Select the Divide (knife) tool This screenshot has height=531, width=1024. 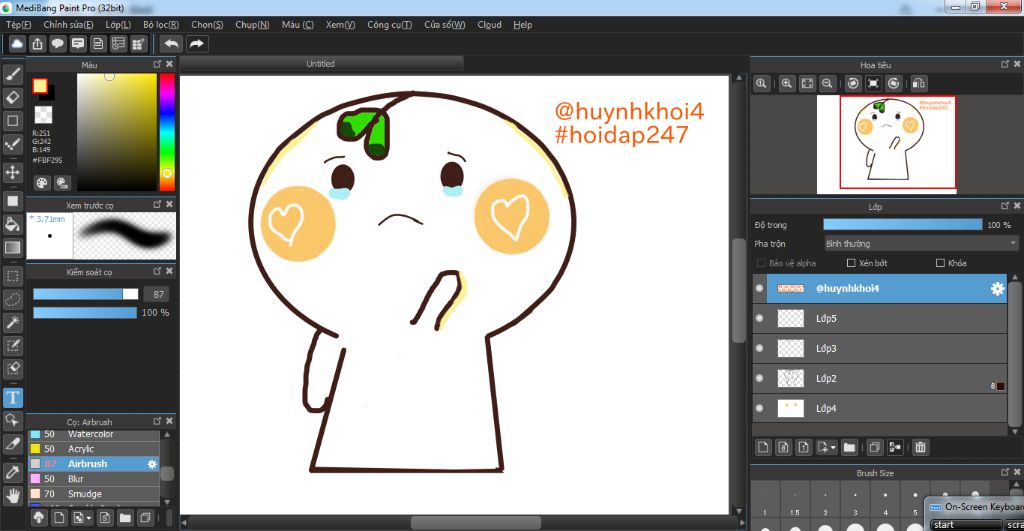click(x=12, y=443)
